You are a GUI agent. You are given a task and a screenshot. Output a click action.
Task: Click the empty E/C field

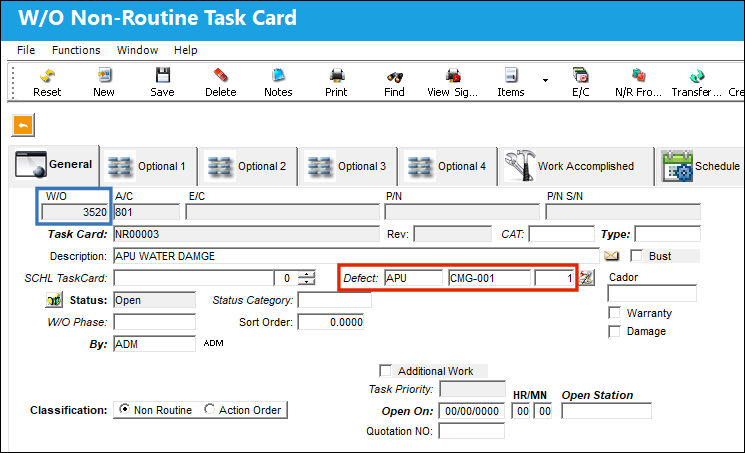tap(283, 212)
